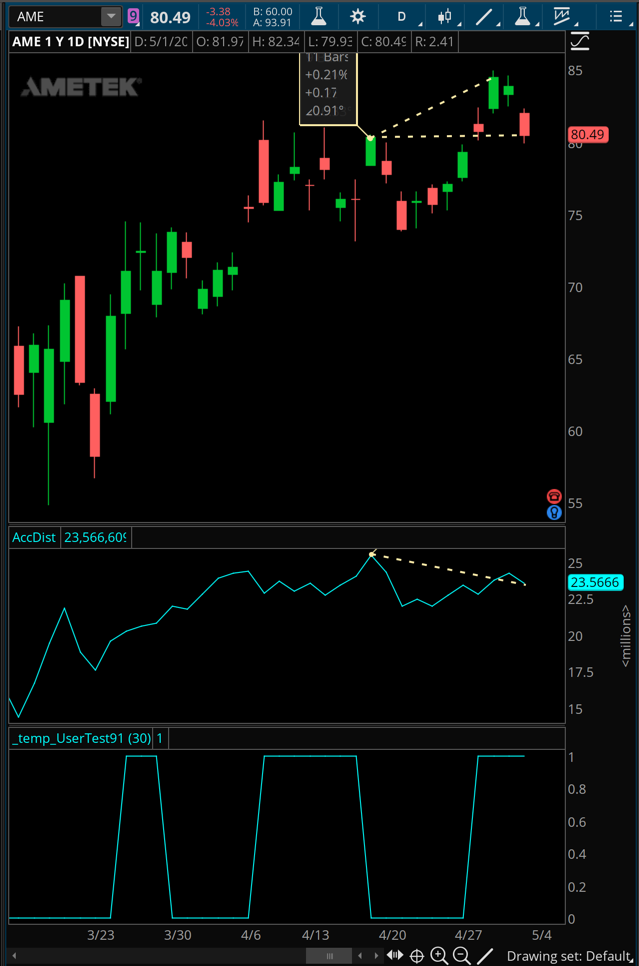Click the AccDist value 23,566,609
Image resolution: width=639 pixels, height=966 pixels.
pyautogui.click(x=96, y=537)
